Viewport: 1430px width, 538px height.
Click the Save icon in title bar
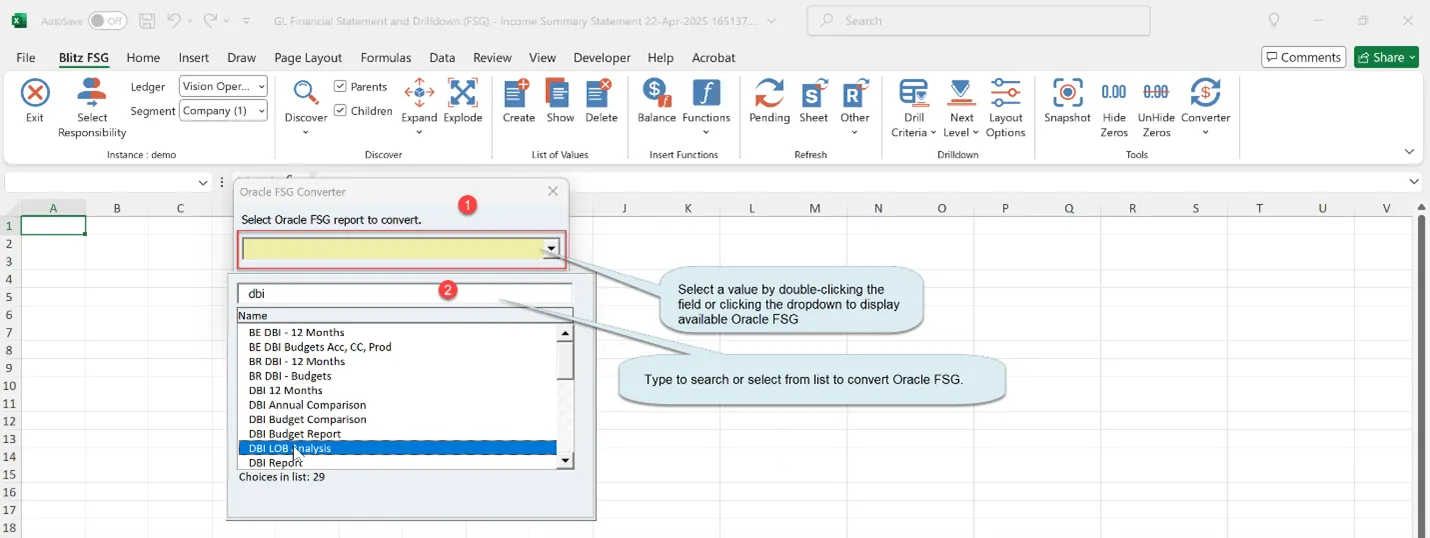click(147, 20)
